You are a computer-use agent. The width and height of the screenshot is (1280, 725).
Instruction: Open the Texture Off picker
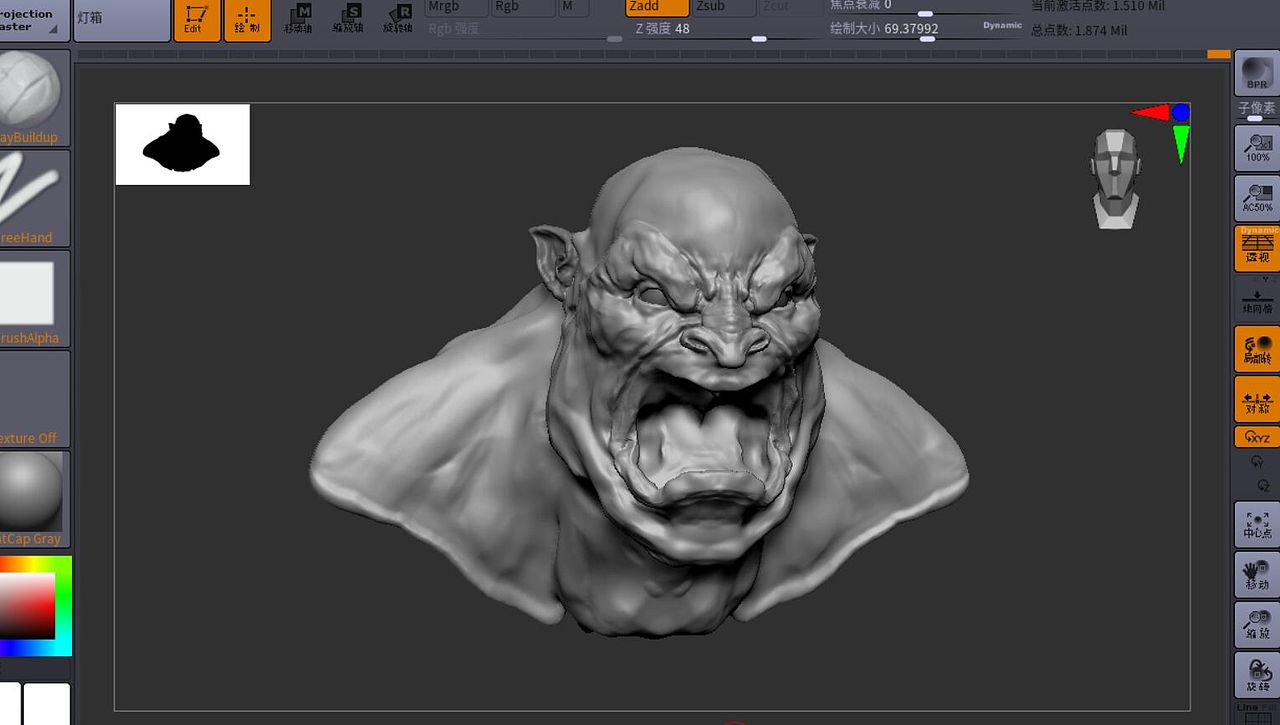(35, 398)
